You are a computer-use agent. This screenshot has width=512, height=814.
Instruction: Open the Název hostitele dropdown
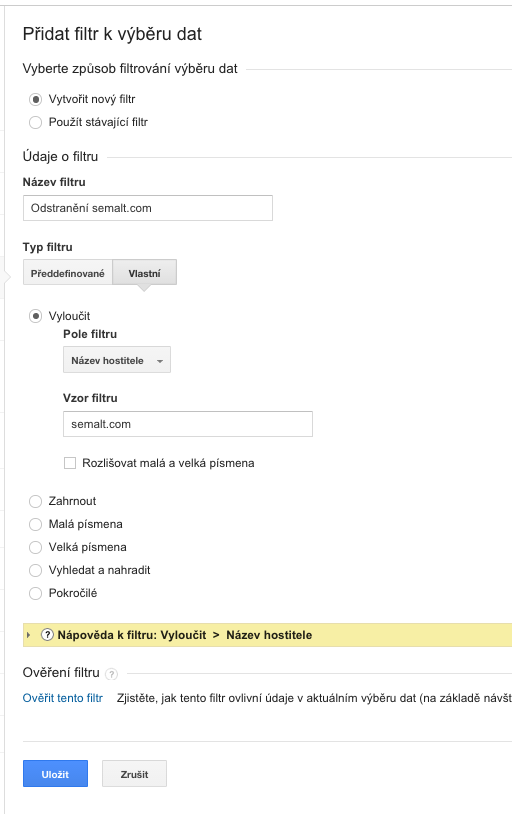[117, 360]
